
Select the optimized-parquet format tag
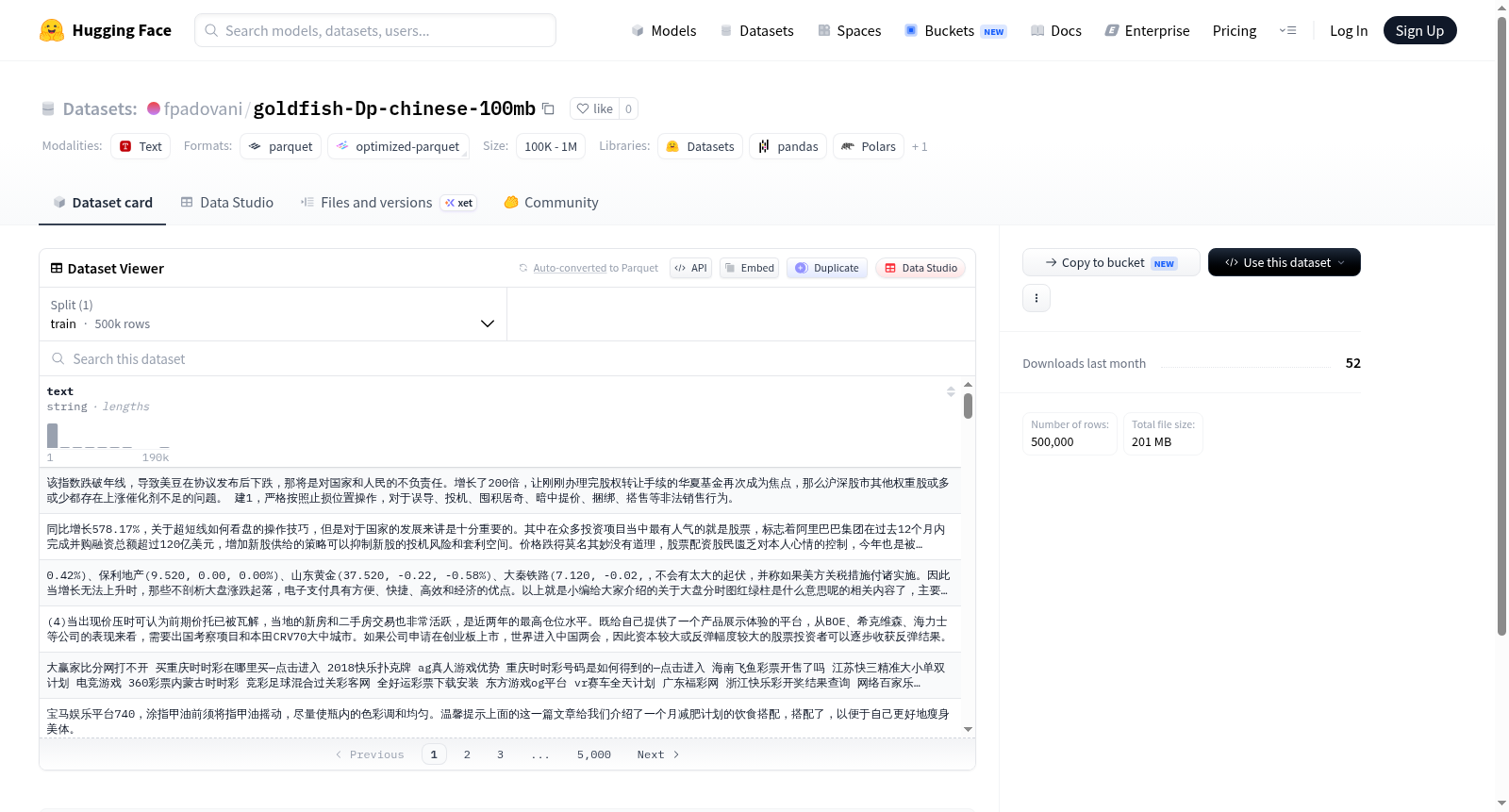(398, 146)
